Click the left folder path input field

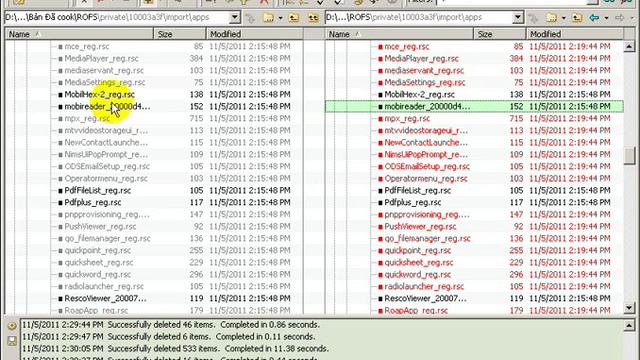[x=117, y=17]
